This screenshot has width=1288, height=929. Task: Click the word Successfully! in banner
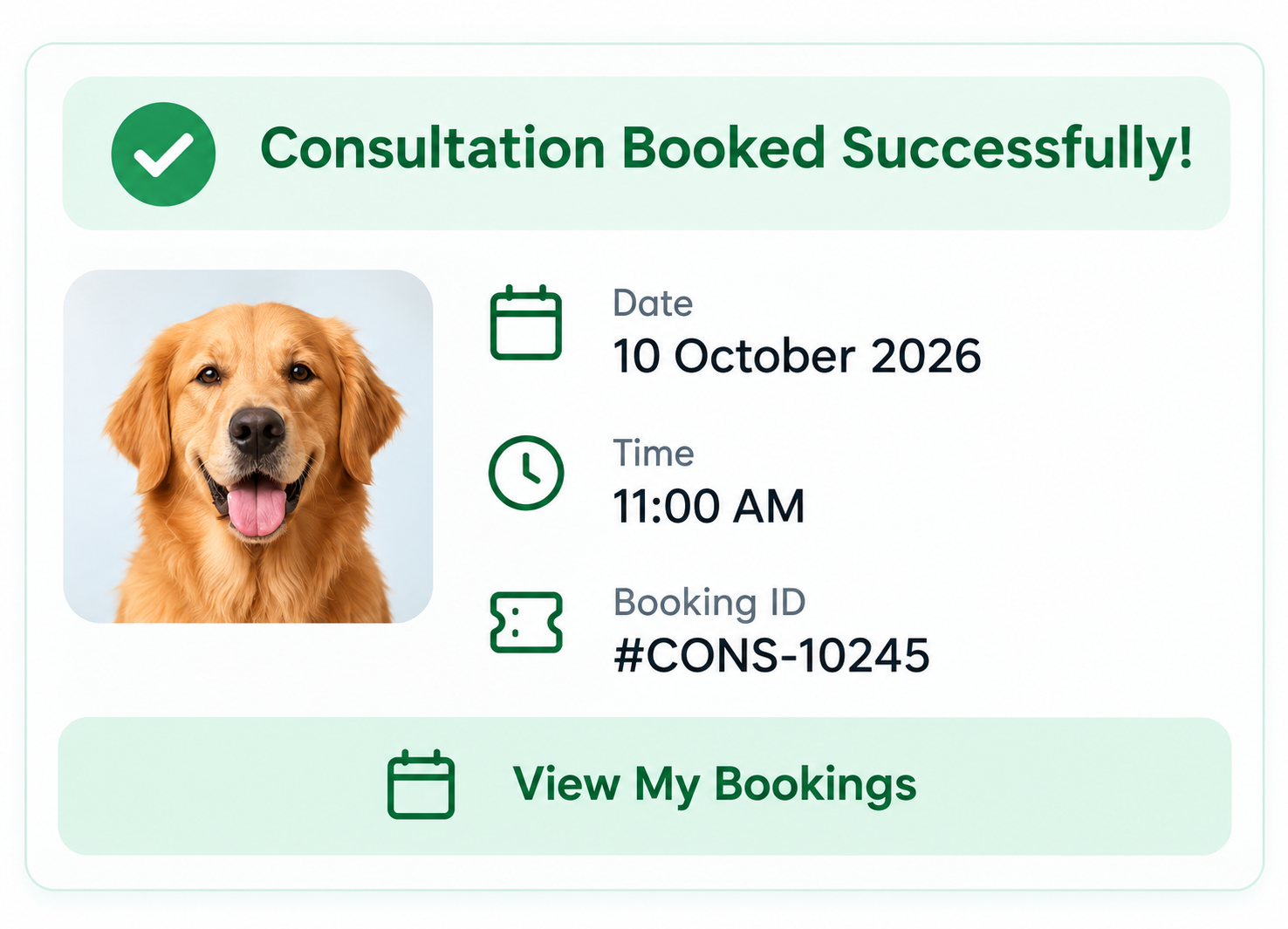coord(1017,150)
